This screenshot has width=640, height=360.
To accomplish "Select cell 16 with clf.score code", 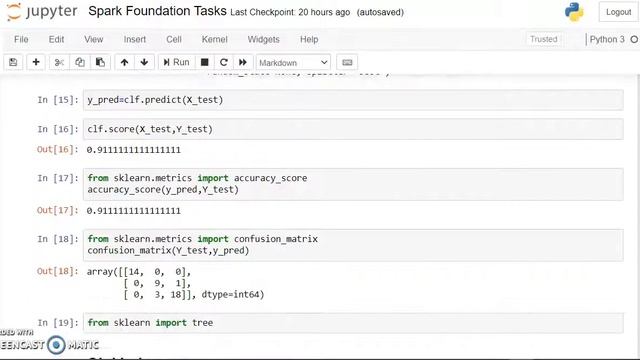I will pos(353,129).
